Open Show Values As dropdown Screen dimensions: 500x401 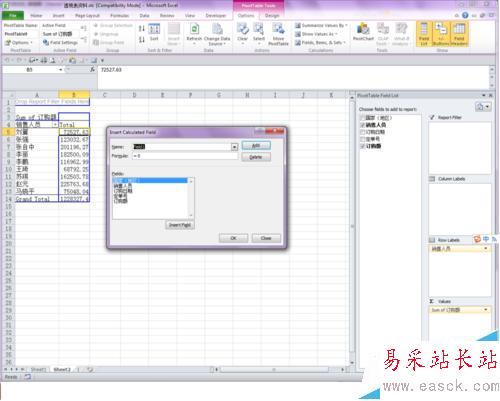click(x=316, y=34)
